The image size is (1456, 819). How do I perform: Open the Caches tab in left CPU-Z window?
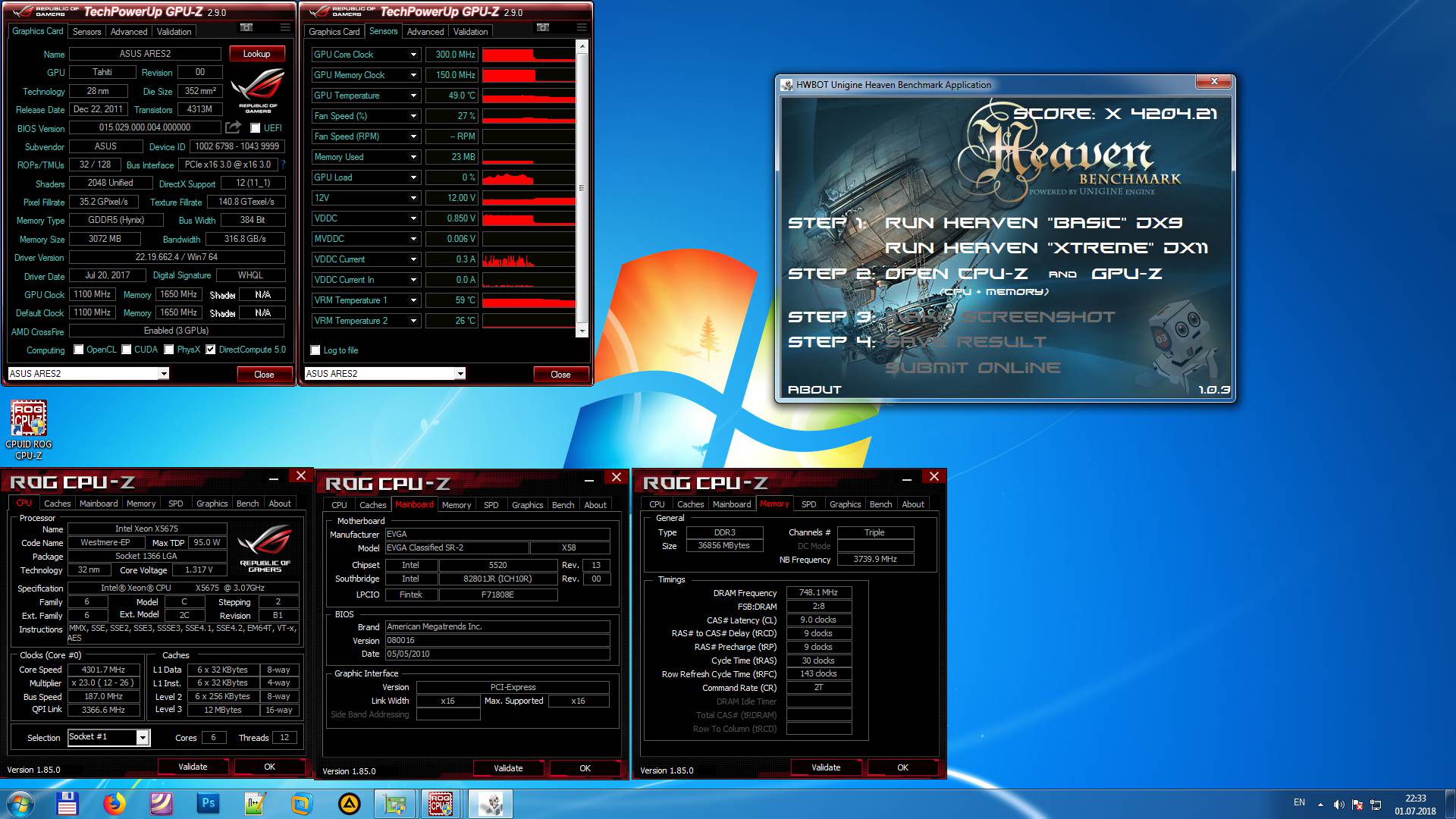[x=57, y=504]
